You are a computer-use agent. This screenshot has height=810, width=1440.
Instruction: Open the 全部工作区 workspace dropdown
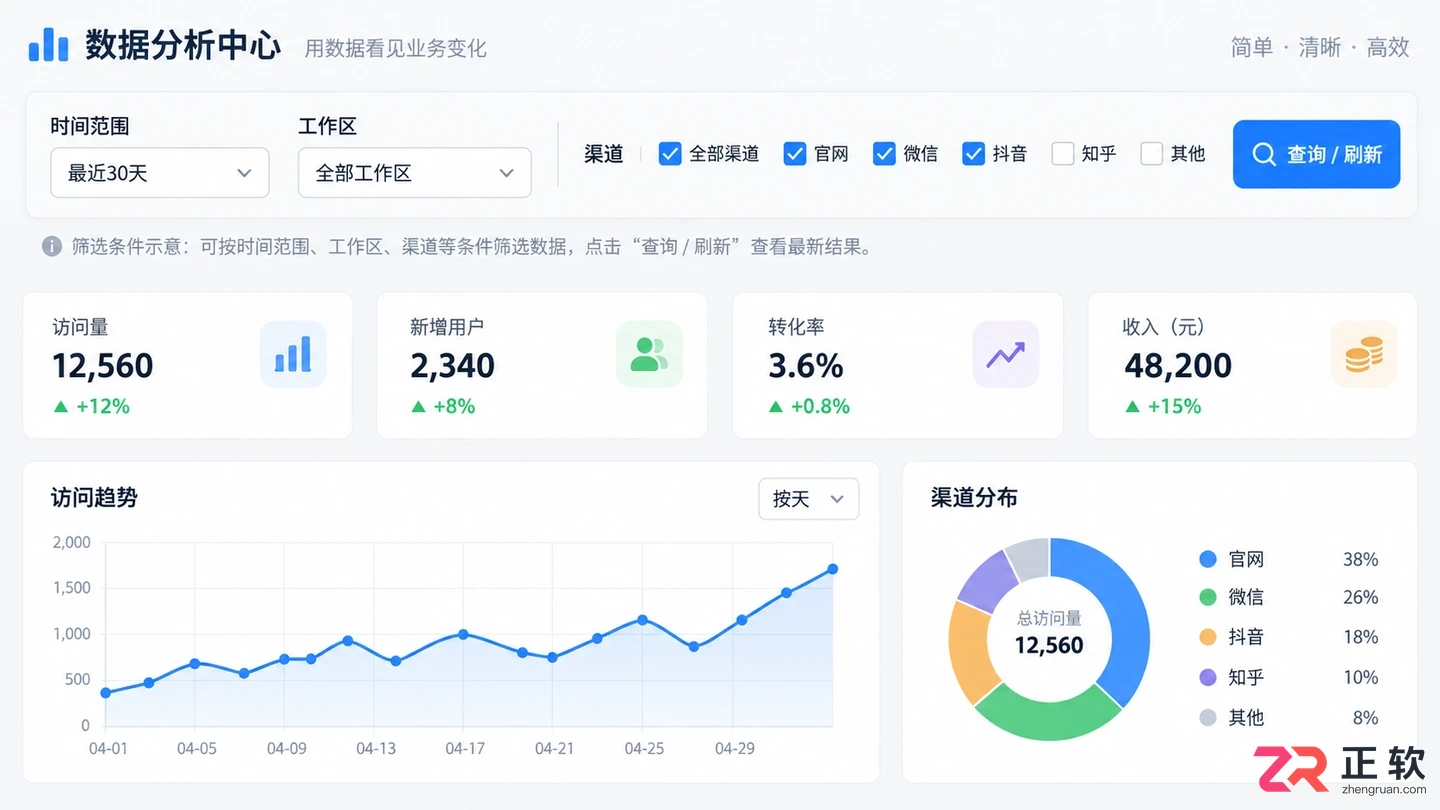coord(415,173)
